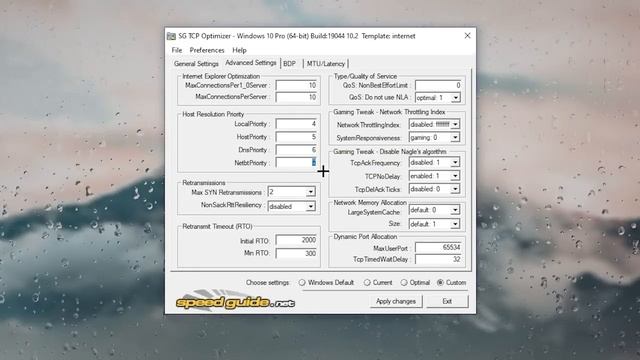This screenshot has width=640, height=360.
Task: Click the 'Retransmissions' group label
Action: tap(204, 183)
